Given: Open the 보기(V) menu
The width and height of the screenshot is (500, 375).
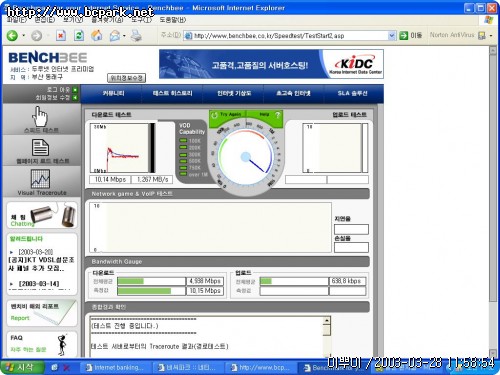Looking at the screenshot, I should point(73,20).
